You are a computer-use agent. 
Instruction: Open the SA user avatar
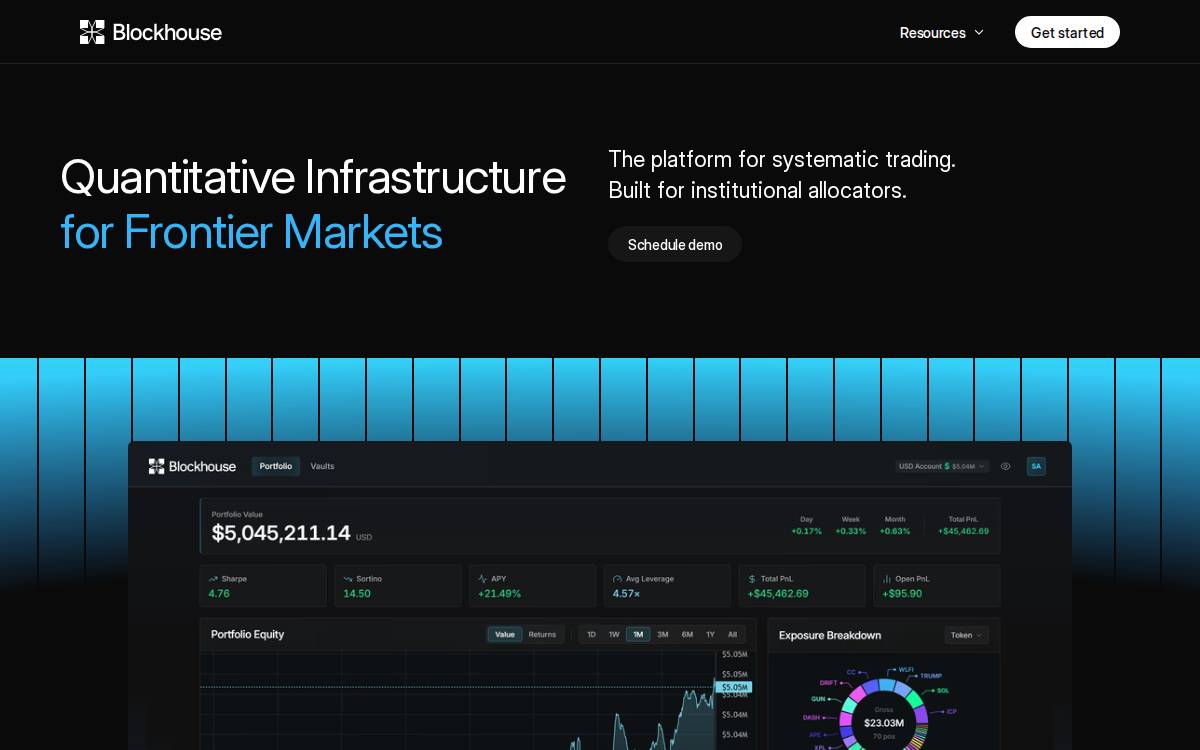1036,466
